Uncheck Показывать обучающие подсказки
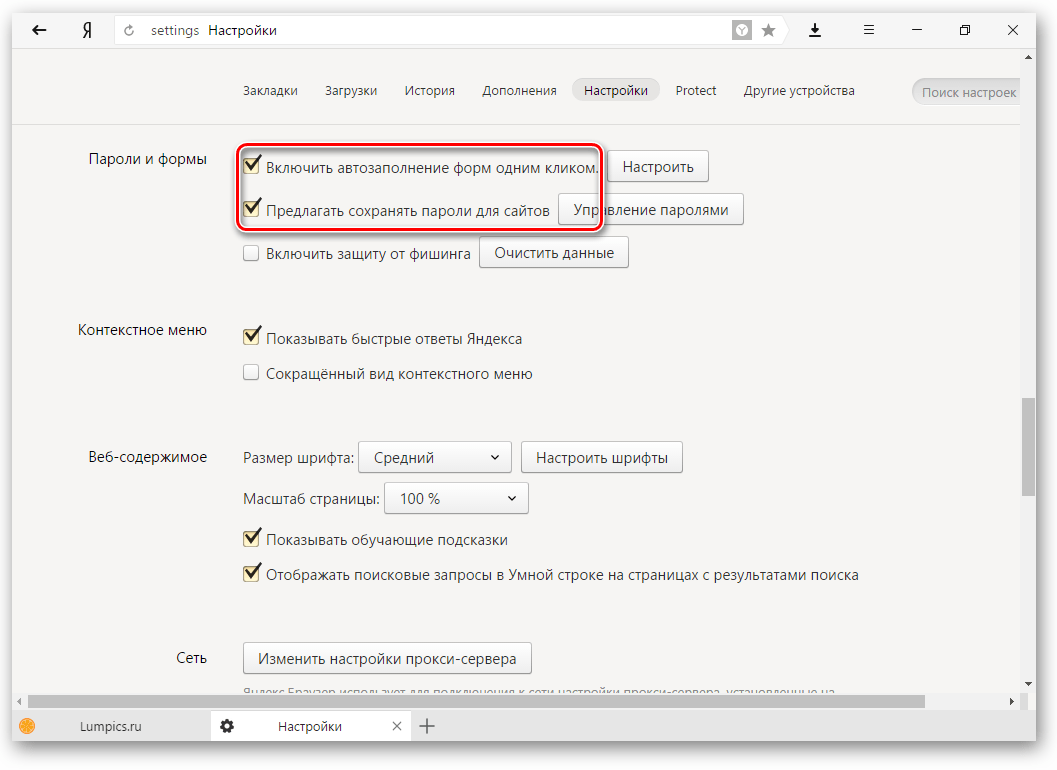 [x=252, y=540]
